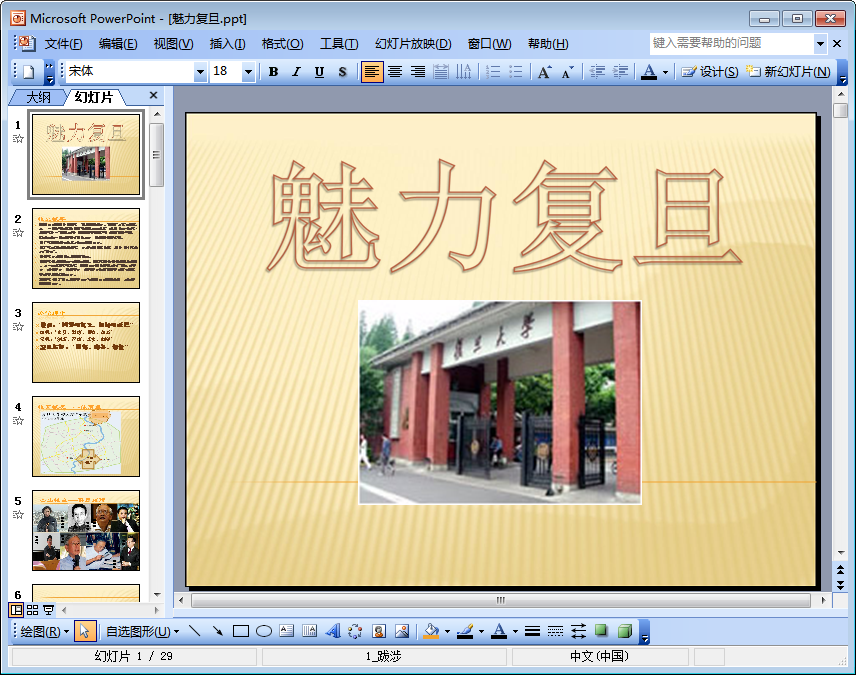This screenshot has width=856, height=675.
Task: Increase indent level
Action: [620, 72]
